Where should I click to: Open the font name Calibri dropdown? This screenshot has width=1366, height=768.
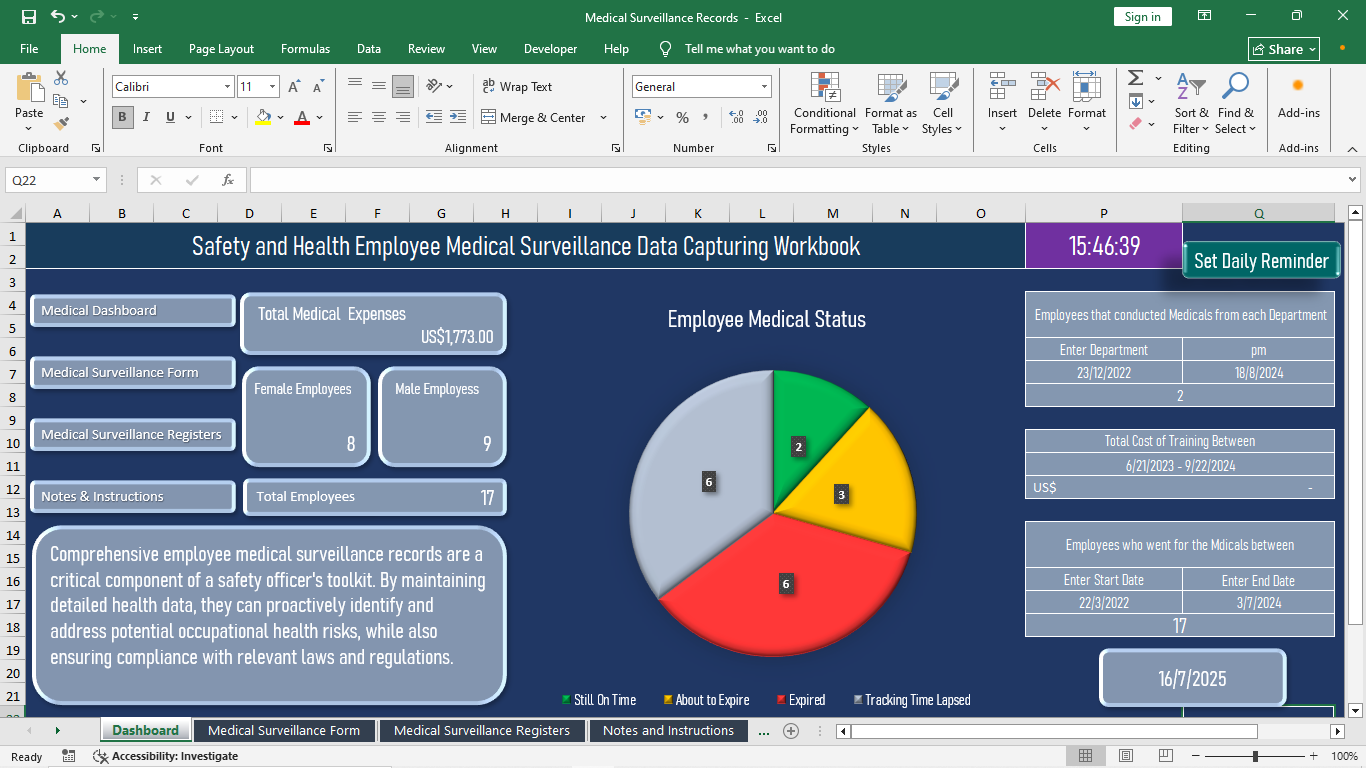(227, 87)
